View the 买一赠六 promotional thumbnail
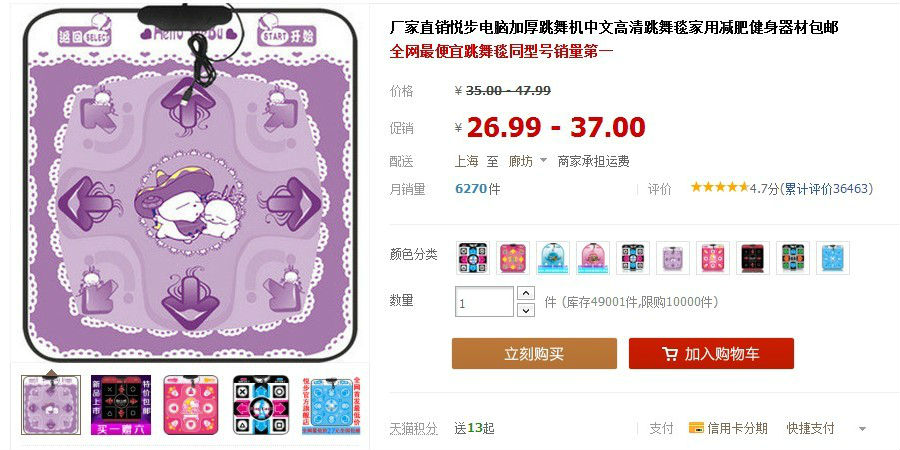This screenshot has height=450, width=900. (121, 405)
